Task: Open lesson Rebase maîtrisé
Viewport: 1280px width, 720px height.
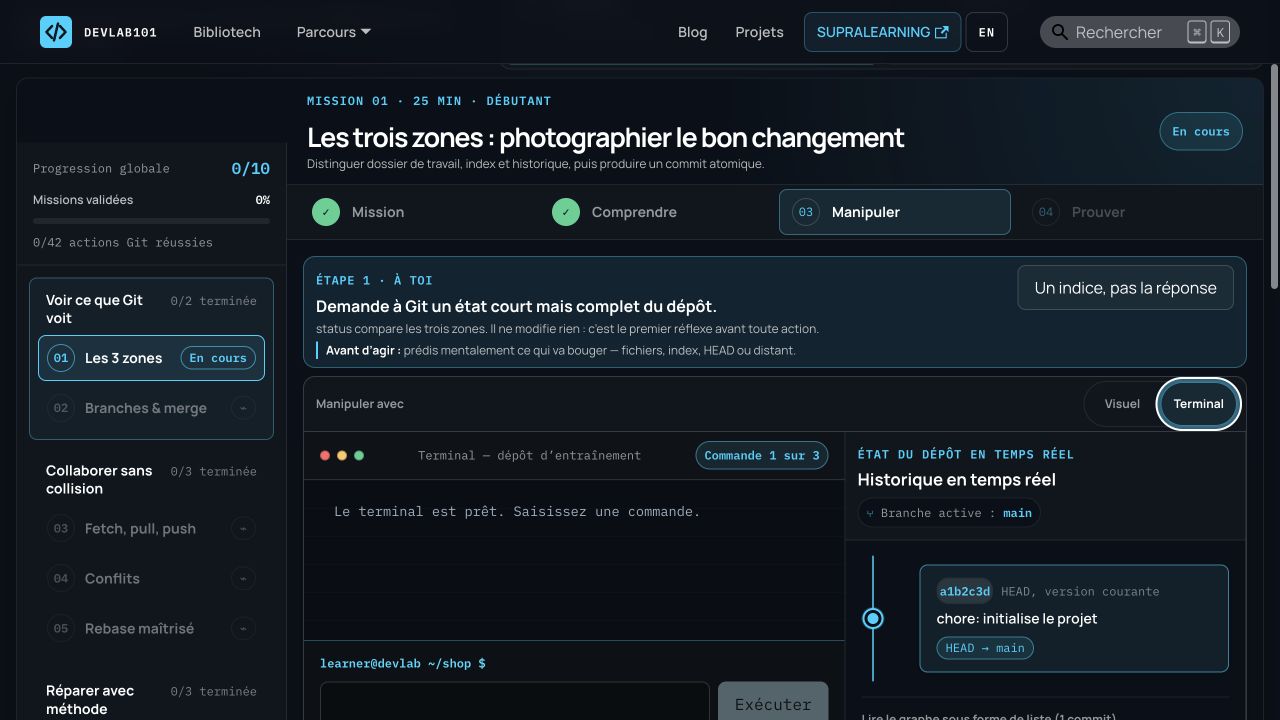Action: pos(151,628)
